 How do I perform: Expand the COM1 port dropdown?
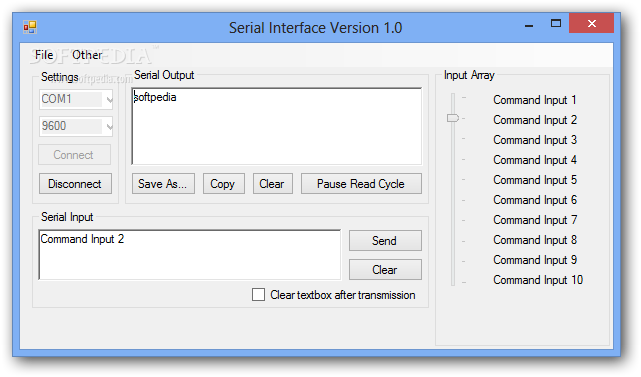pos(109,99)
